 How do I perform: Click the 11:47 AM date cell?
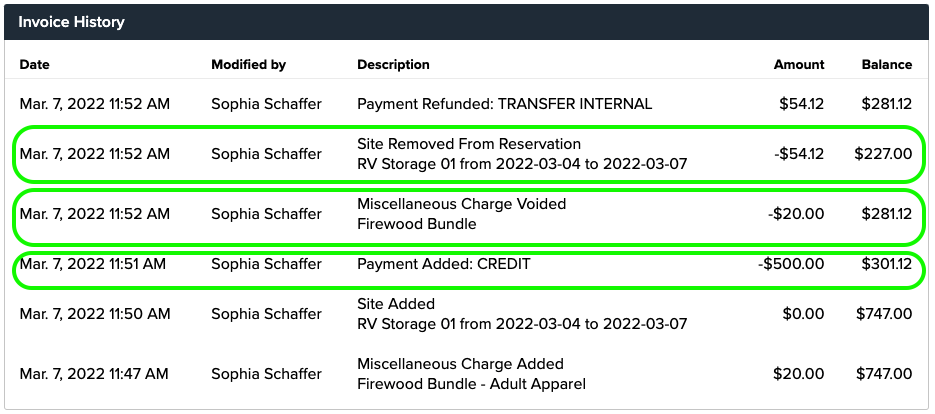[x=94, y=374]
